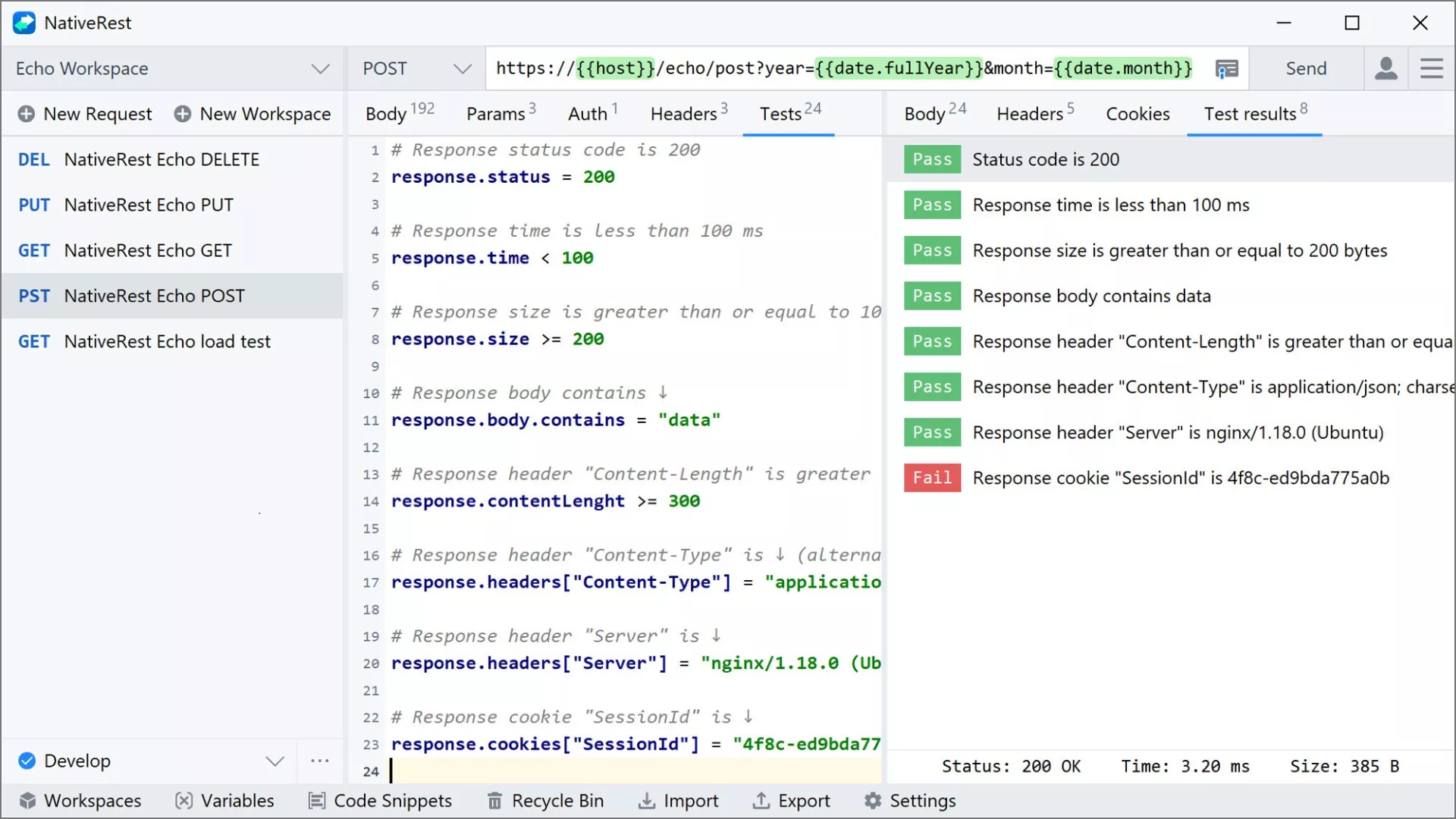
Task: Click the user account profile icon
Action: pyautogui.click(x=1385, y=68)
